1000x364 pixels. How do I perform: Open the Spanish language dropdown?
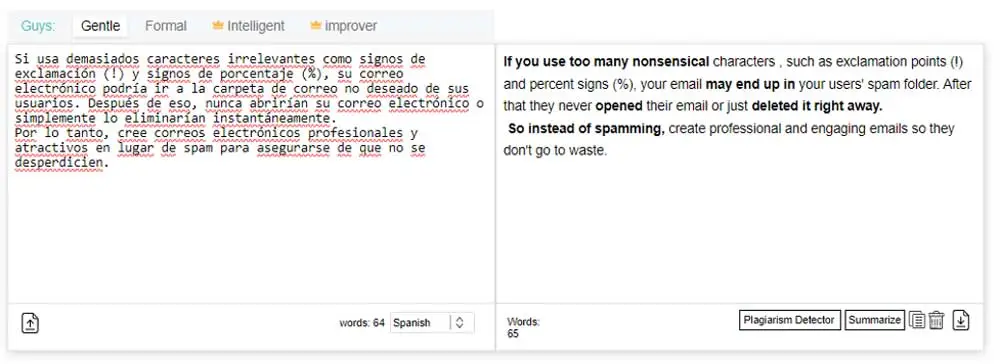pyautogui.click(x=432, y=323)
